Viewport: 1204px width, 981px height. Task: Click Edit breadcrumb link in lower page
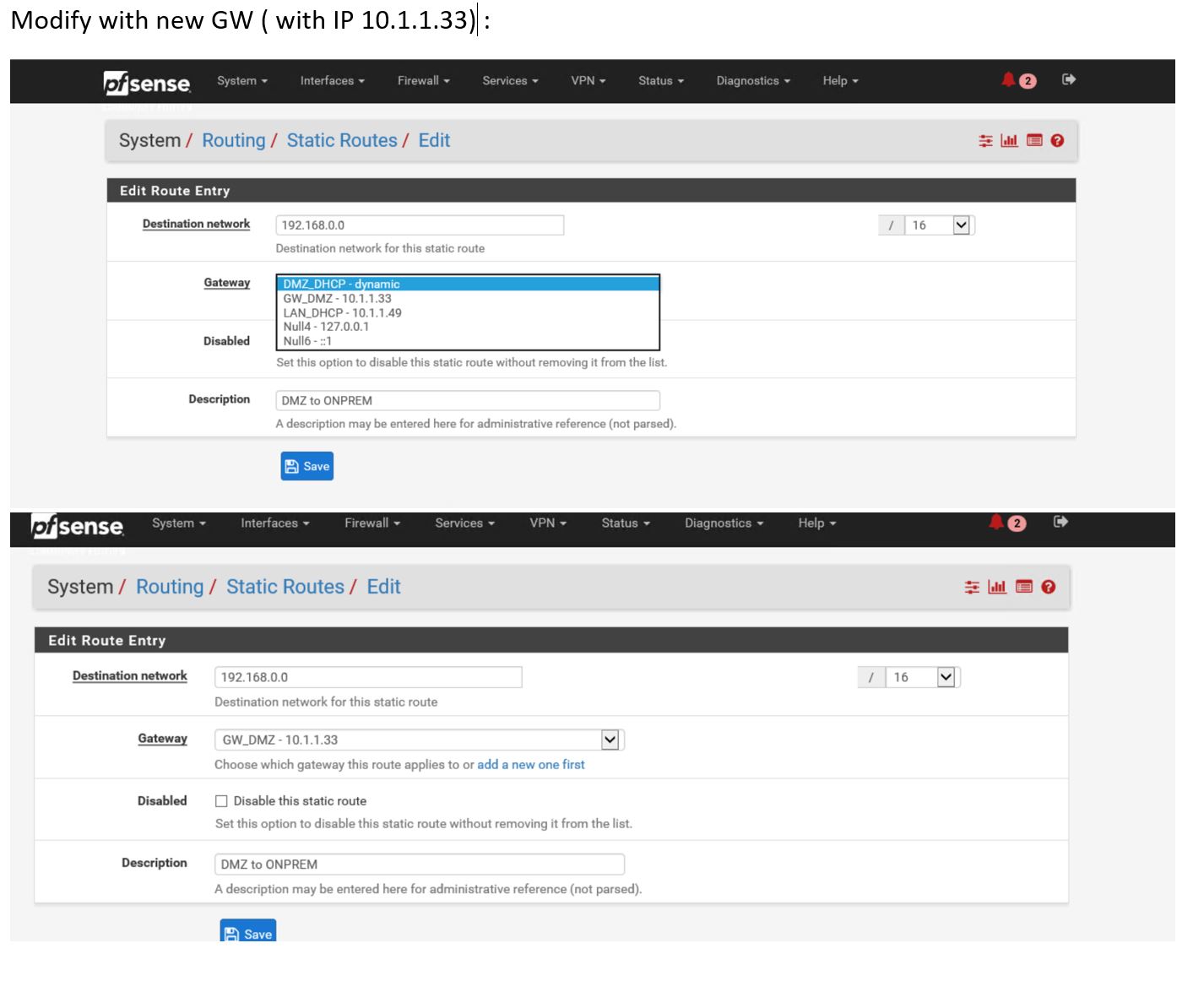(x=383, y=587)
